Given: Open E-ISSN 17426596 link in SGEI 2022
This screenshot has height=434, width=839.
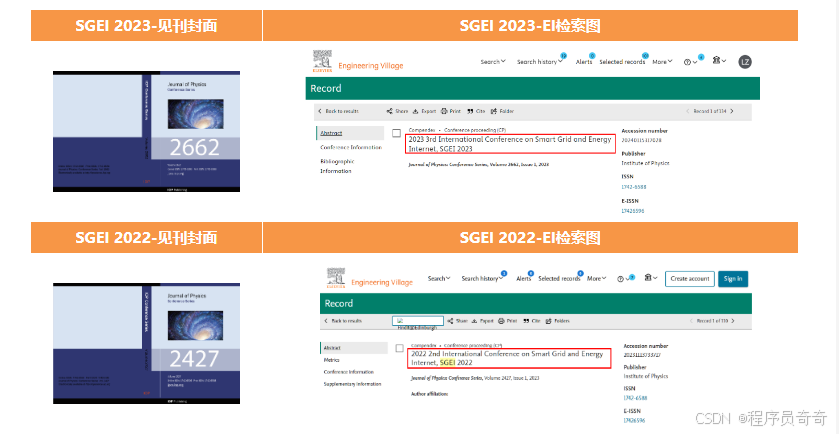Looking at the screenshot, I should [x=634, y=421].
